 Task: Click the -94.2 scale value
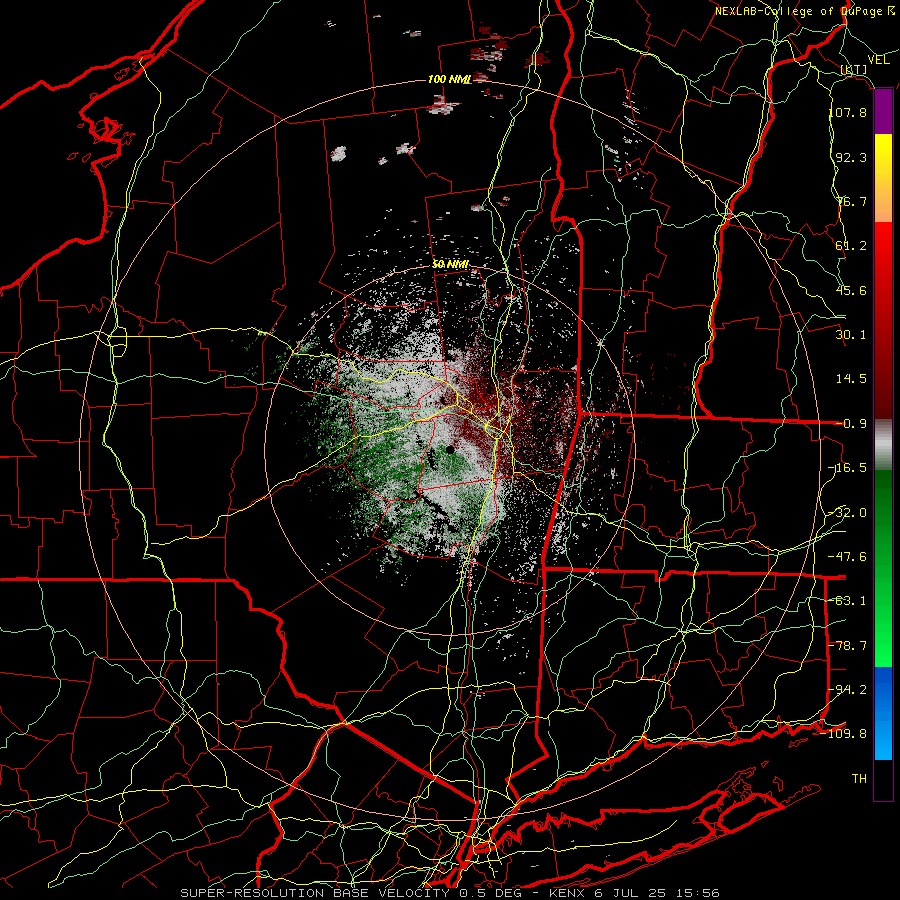pyautogui.click(x=848, y=690)
